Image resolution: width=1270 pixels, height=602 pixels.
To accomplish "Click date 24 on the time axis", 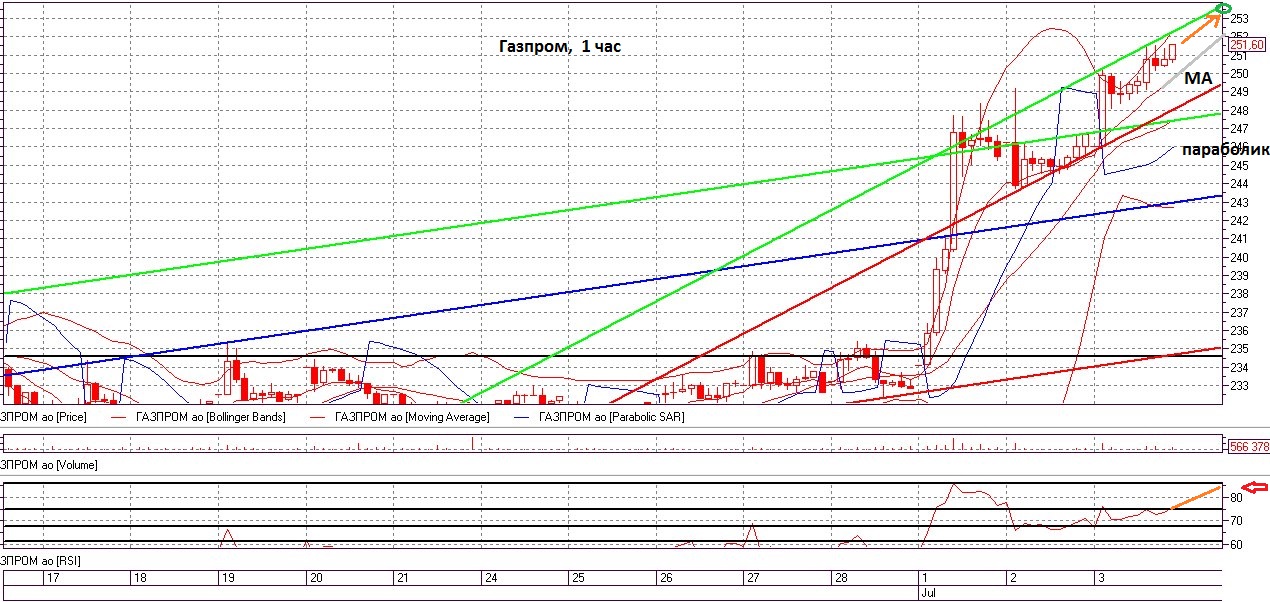I will click(x=490, y=578).
